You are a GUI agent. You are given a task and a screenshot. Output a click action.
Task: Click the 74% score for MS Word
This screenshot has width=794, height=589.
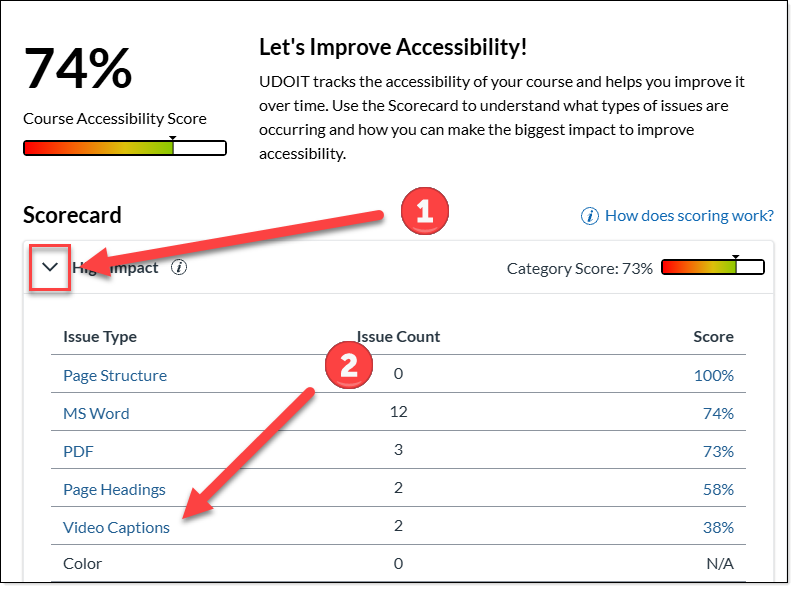click(718, 413)
